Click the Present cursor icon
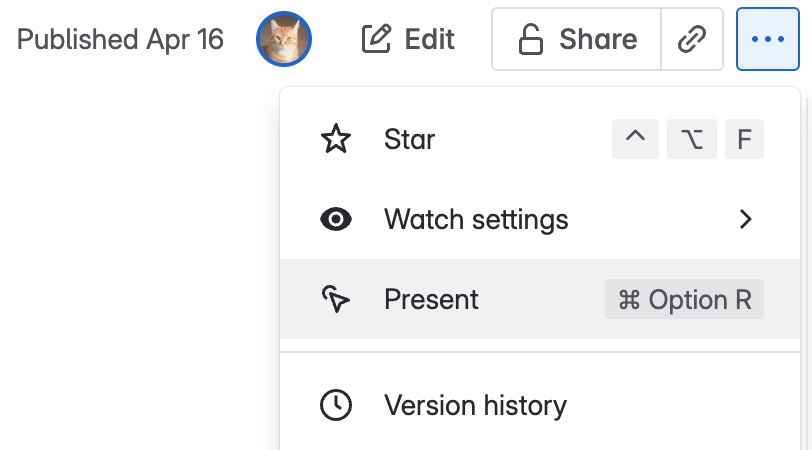The height and width of the screenshot is (450, 812). click(x=336, y=299)
